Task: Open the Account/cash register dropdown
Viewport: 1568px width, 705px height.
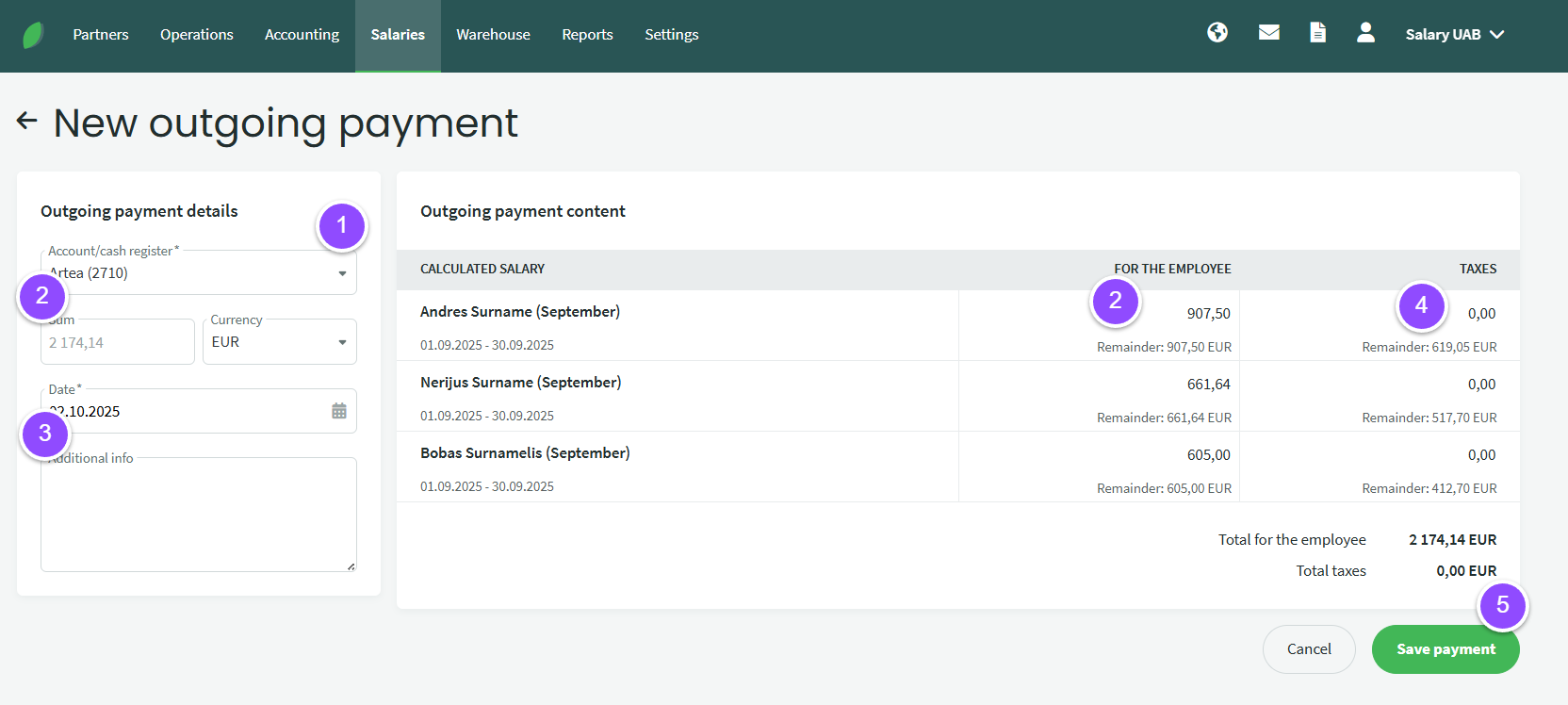Action: [x=199, y=273]
